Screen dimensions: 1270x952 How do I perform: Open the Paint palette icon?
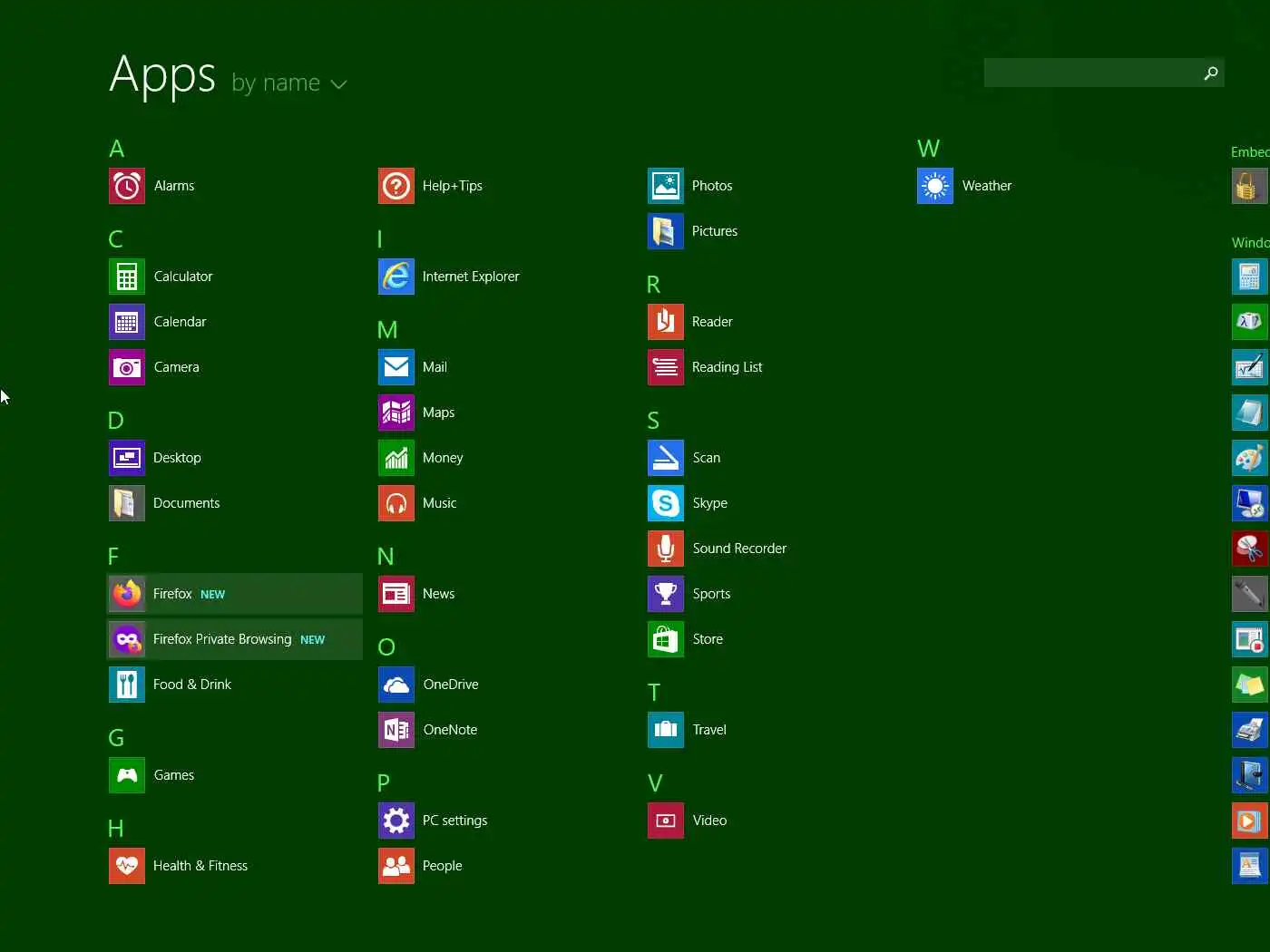[1250, 458]
